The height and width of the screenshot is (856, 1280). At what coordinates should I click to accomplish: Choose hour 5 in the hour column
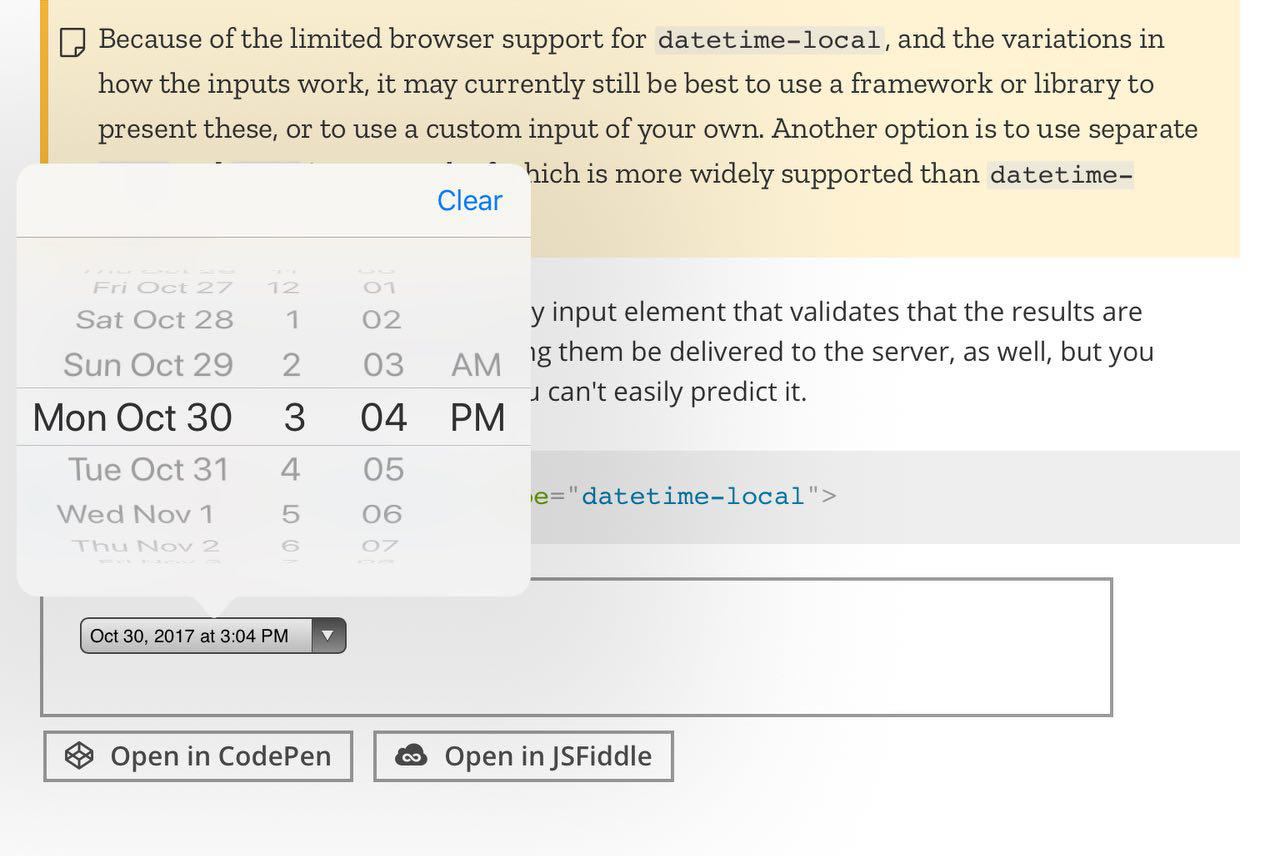(x=290, y=513)
